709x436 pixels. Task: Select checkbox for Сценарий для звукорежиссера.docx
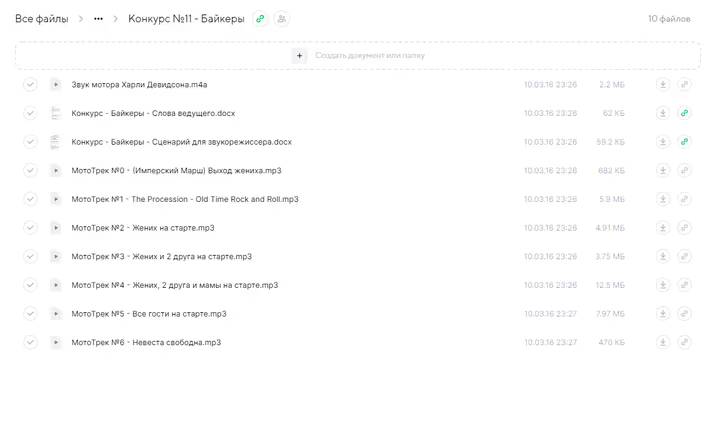[30, 142]
